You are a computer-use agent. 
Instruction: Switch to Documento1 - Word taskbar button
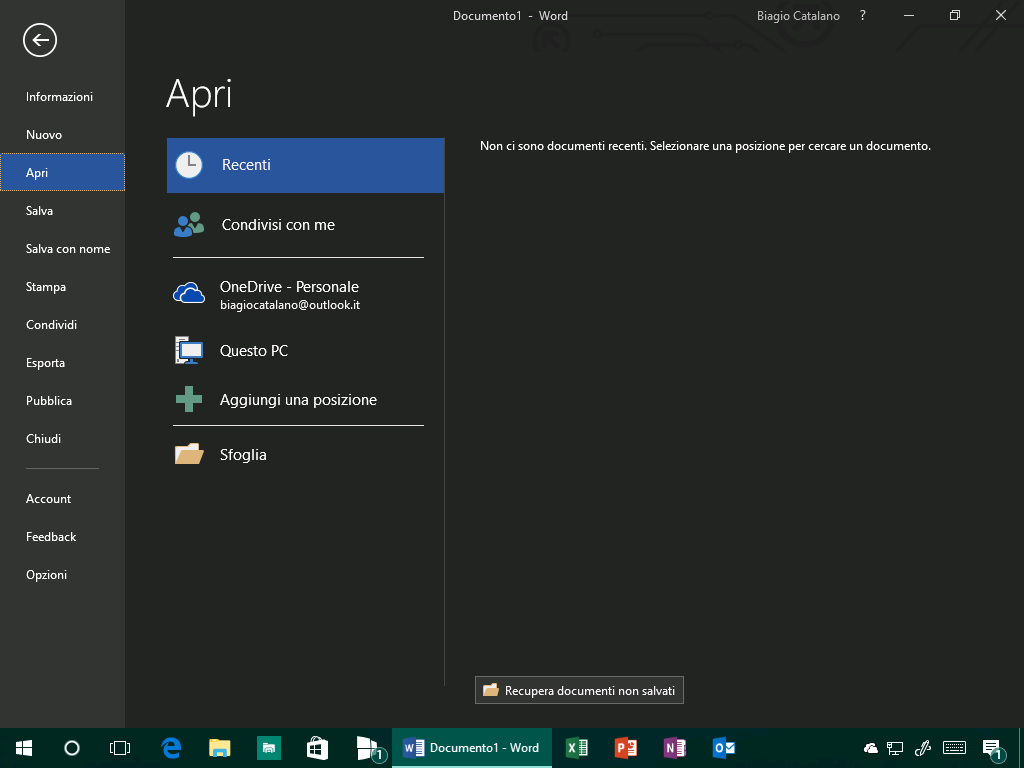(472, 748)
